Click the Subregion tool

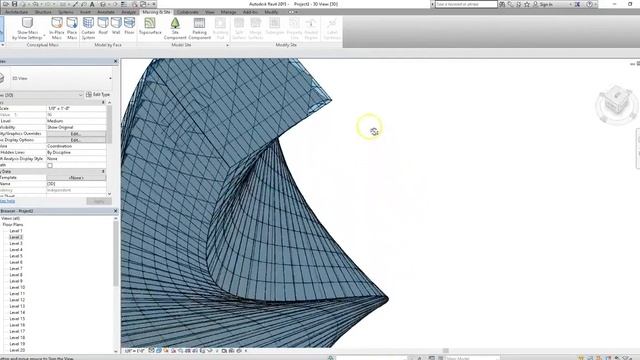pyautogui.click(x=275, y=26)
